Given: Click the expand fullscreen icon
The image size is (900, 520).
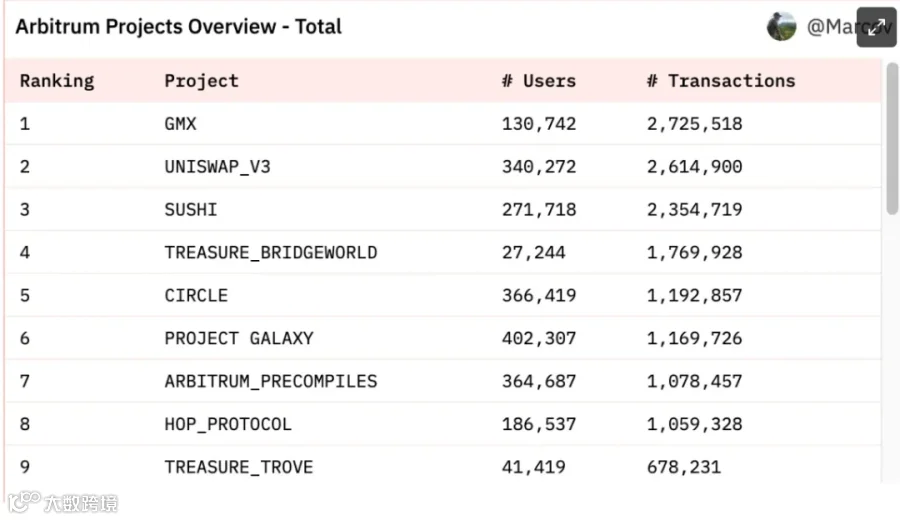Looking at the screenshot, I should tap(876, 27).
